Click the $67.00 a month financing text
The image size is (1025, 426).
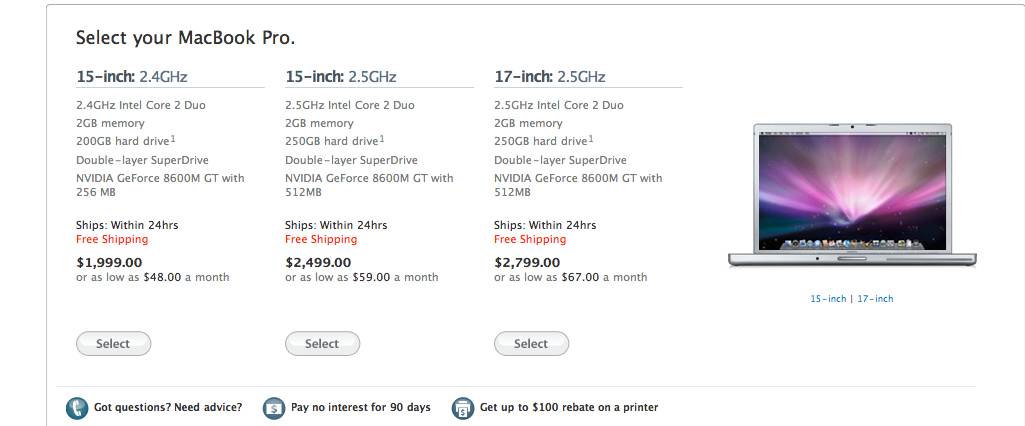[604, 277]
